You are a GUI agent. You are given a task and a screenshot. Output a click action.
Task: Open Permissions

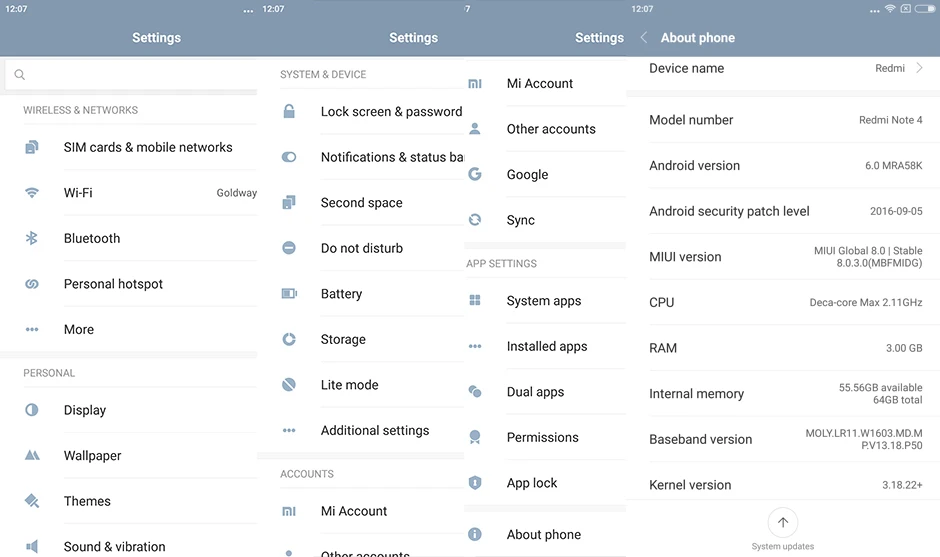click(x=546, y=437)
